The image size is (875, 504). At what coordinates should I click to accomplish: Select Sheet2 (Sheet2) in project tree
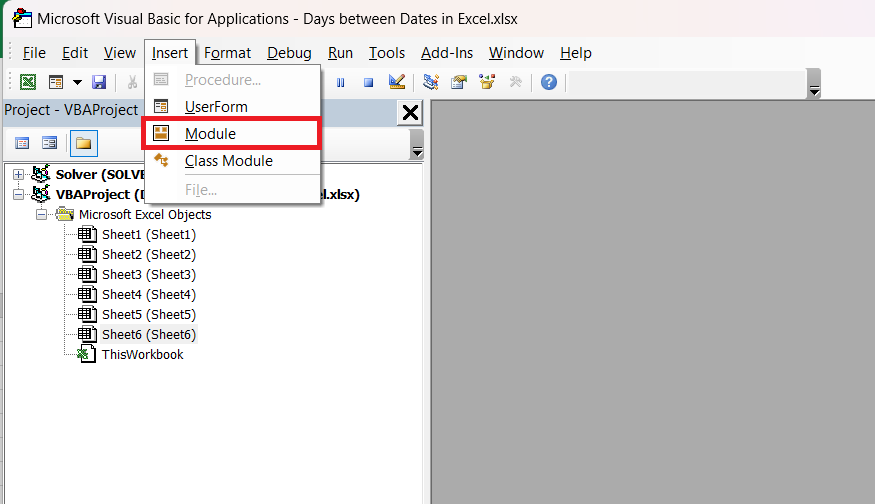149,255
